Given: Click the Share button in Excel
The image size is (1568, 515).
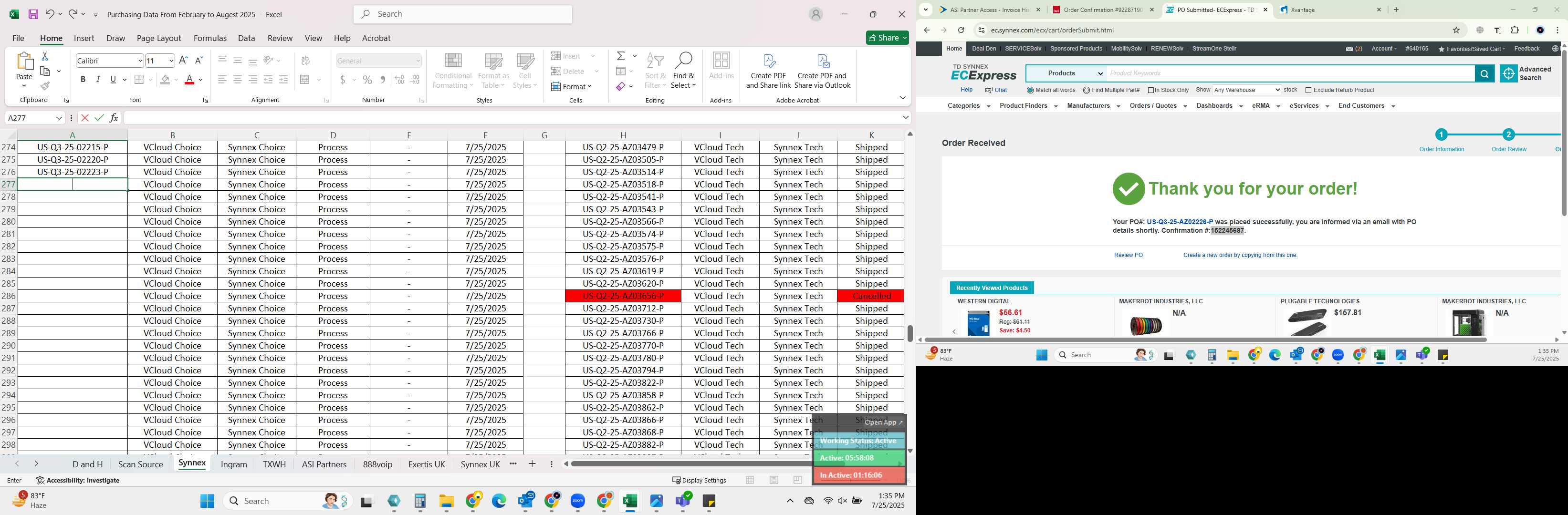Looking at the screenshot, I should [x=887, y=38].
